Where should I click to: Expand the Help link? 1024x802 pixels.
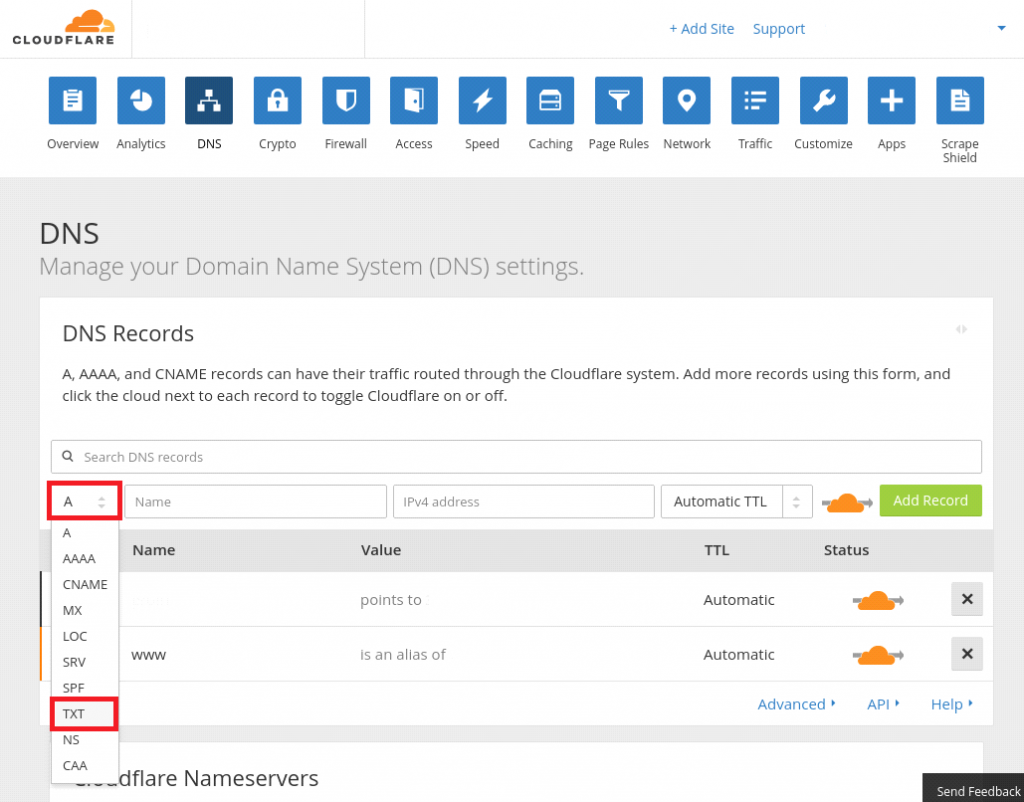click(952, 704)
